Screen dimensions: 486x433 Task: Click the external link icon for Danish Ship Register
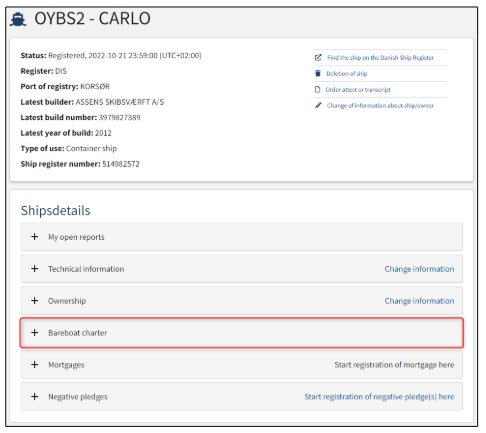pos(318,58)
